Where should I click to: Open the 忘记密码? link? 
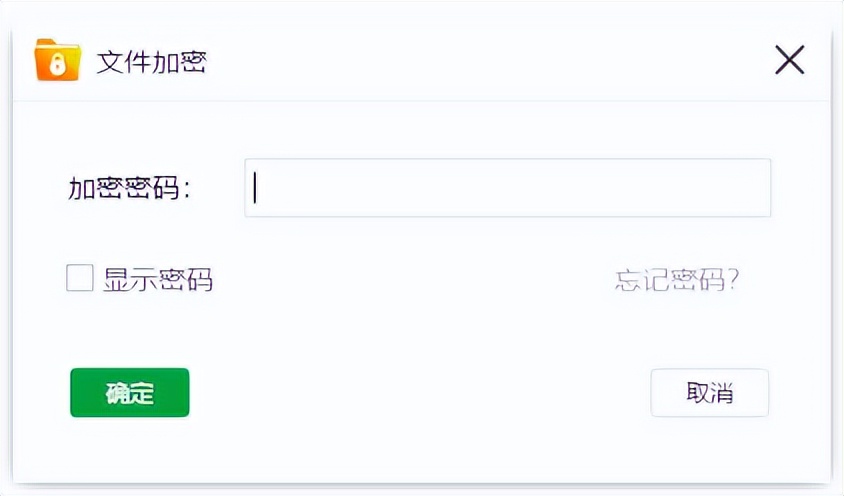tap(677, 280)
